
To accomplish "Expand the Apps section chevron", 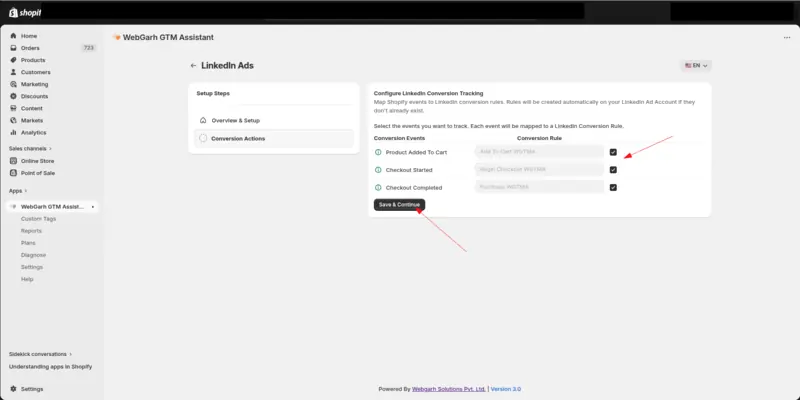I will [x=26, y=191].
